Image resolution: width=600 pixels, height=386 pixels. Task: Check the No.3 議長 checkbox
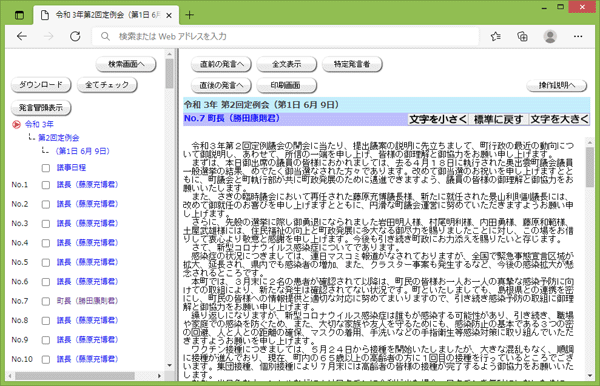click(x=46, y=224)
